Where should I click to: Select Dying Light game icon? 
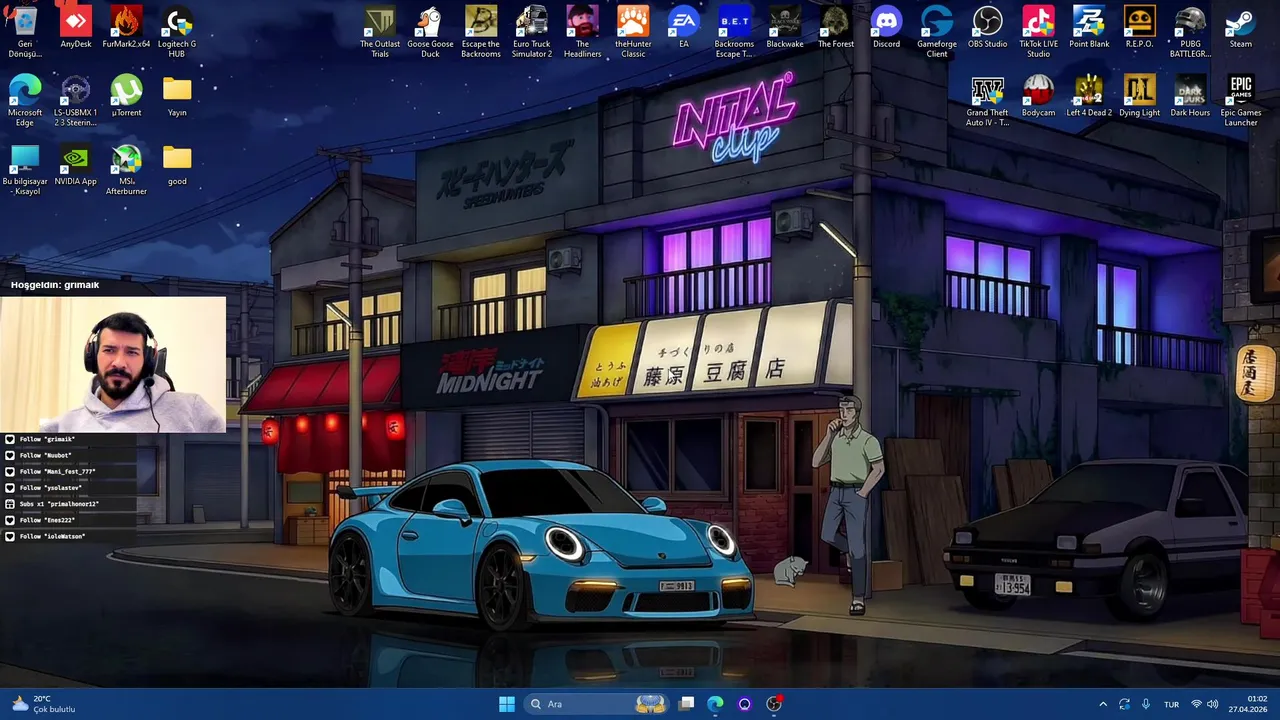[x=1139, y=97]
